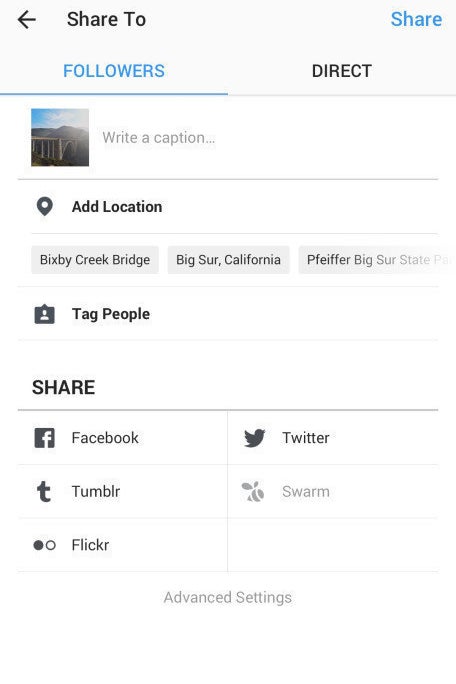The width and height of the screenshot is (456, 684).
Task: Tap the blue Share button
Action: (x=416, y=19)
